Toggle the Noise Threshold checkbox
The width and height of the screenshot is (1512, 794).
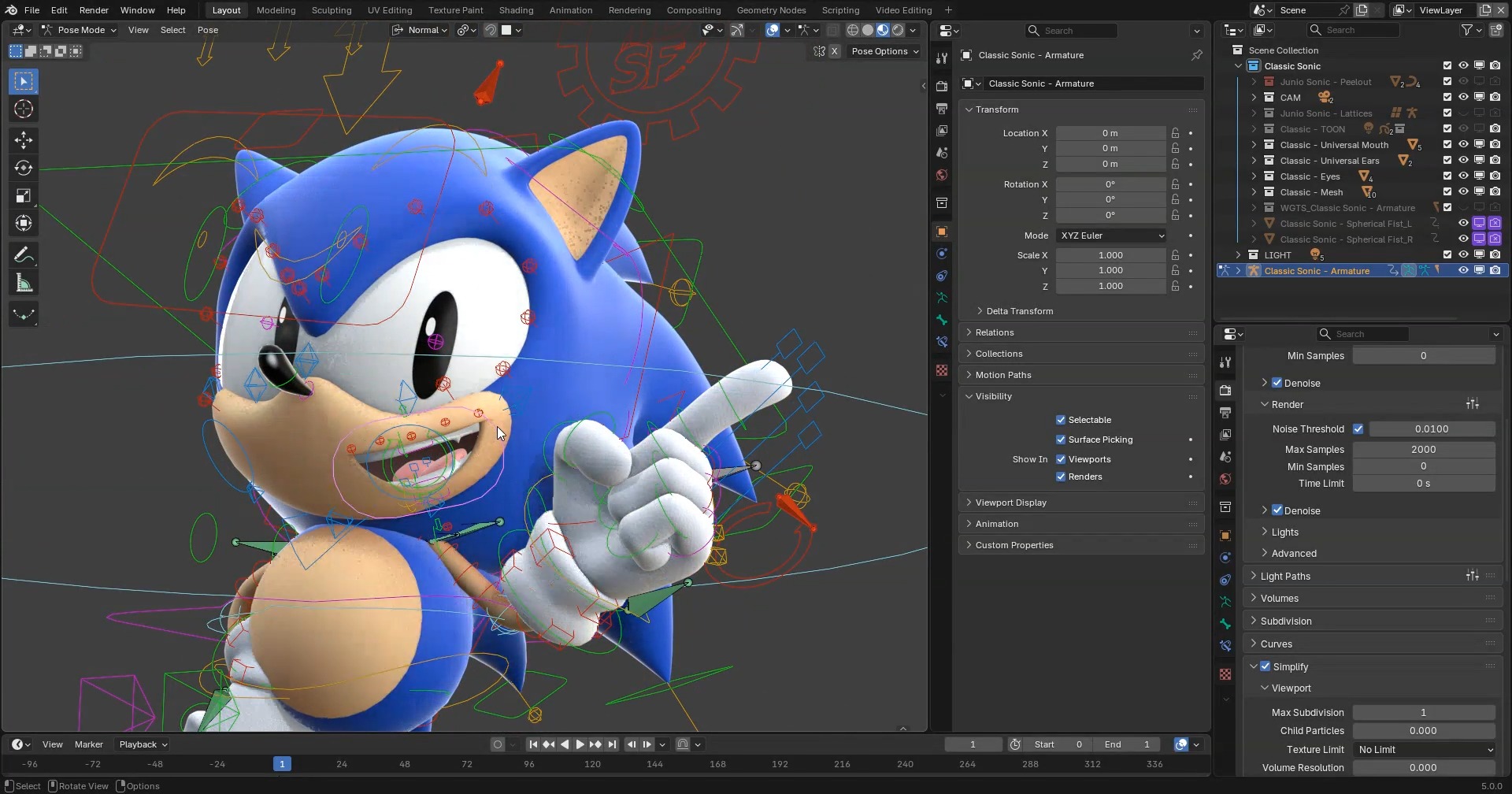(1358, 429)
